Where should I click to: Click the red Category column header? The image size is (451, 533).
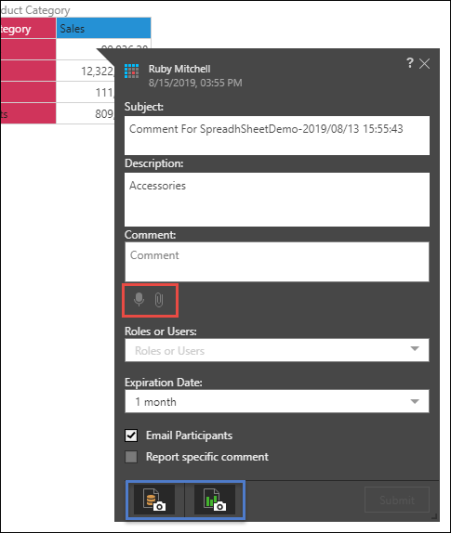(x=28, y=28)
